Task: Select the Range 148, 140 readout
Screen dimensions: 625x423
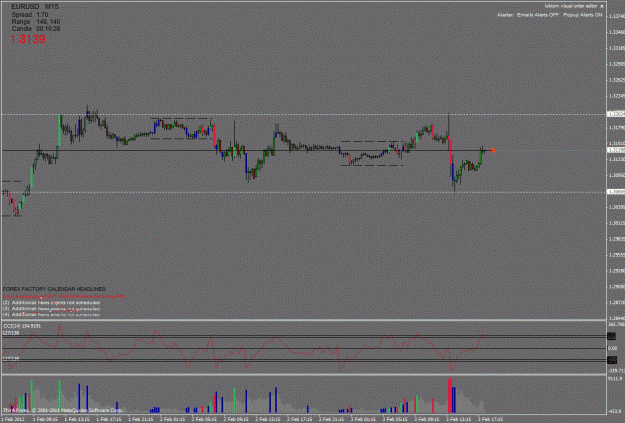Action: pyautogui.click(x=35, y=22)
